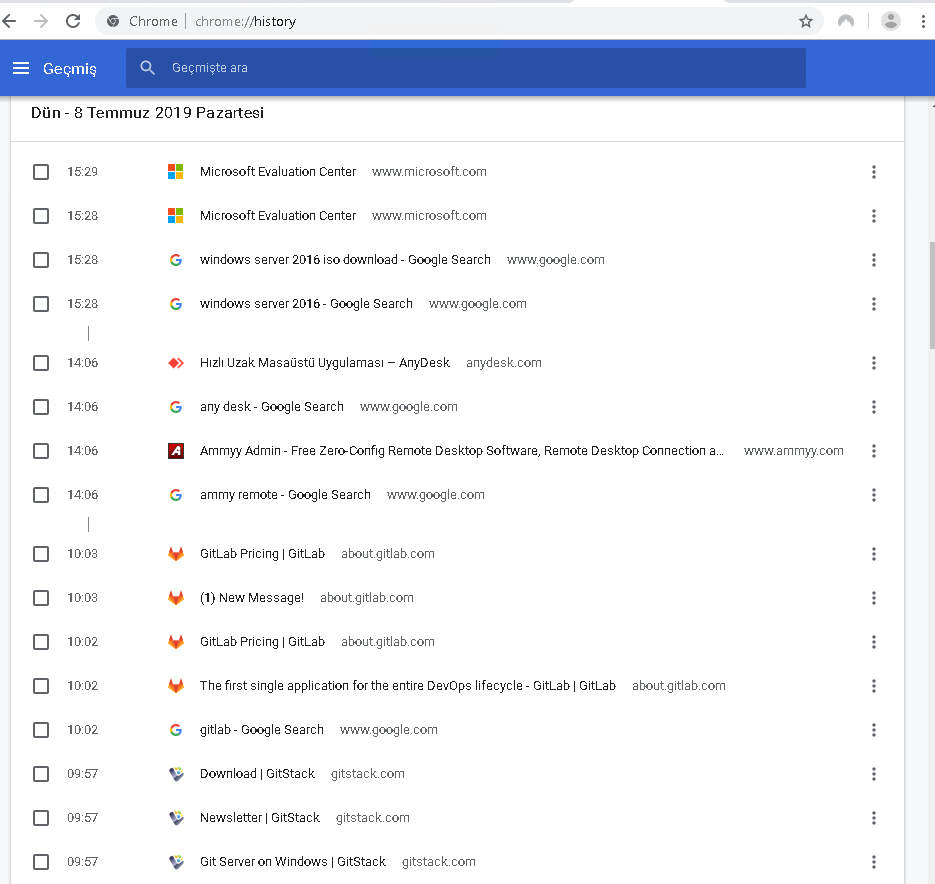This screenshot has width=935, height=884.
Task: Open the Chrome profile avatar
Action: [x=890, y=21]
